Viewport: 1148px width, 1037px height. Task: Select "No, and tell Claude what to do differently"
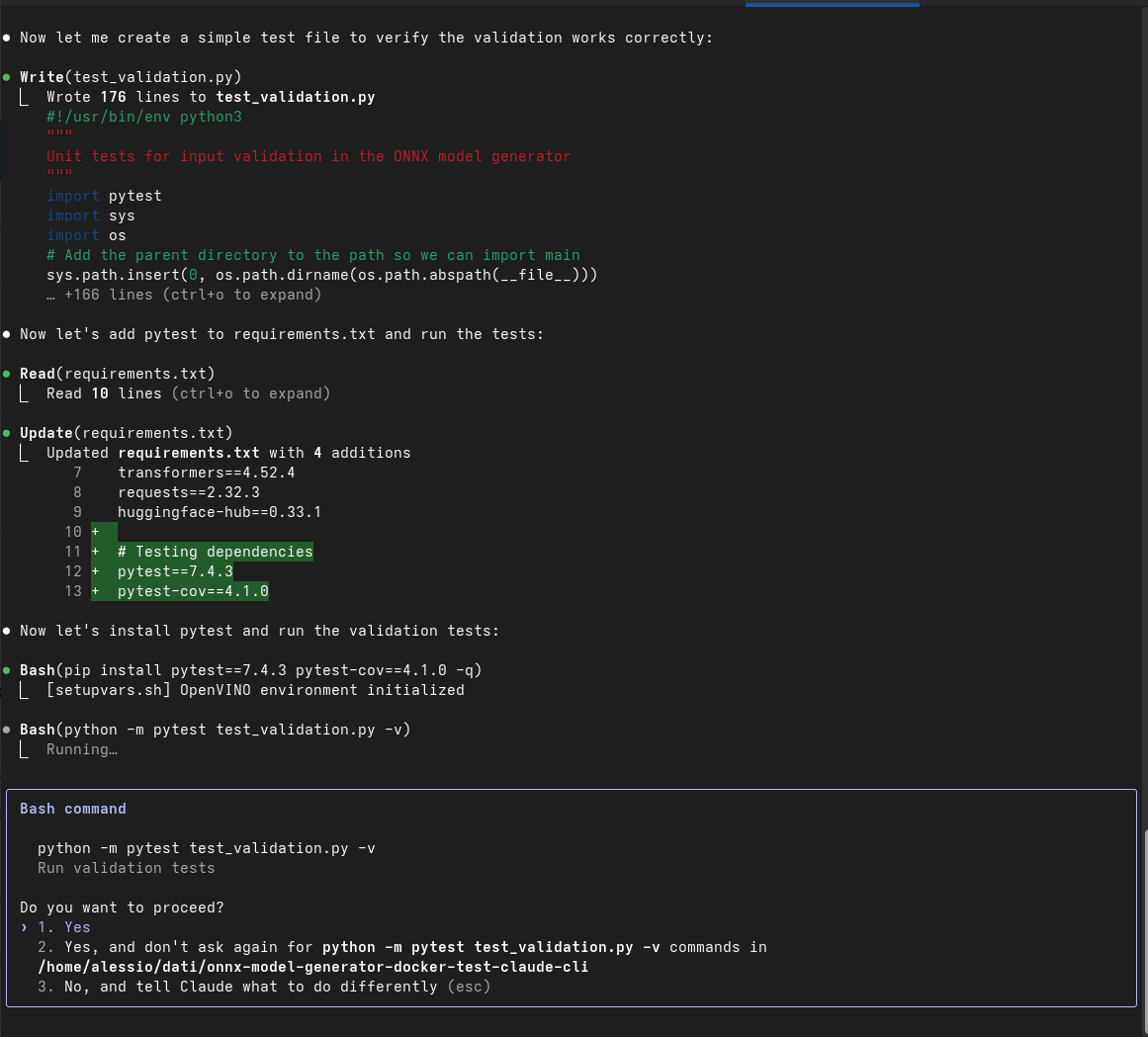[237, 987]
